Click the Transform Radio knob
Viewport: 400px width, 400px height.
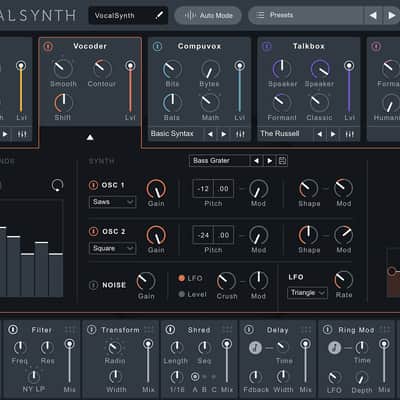coord(115,348)
